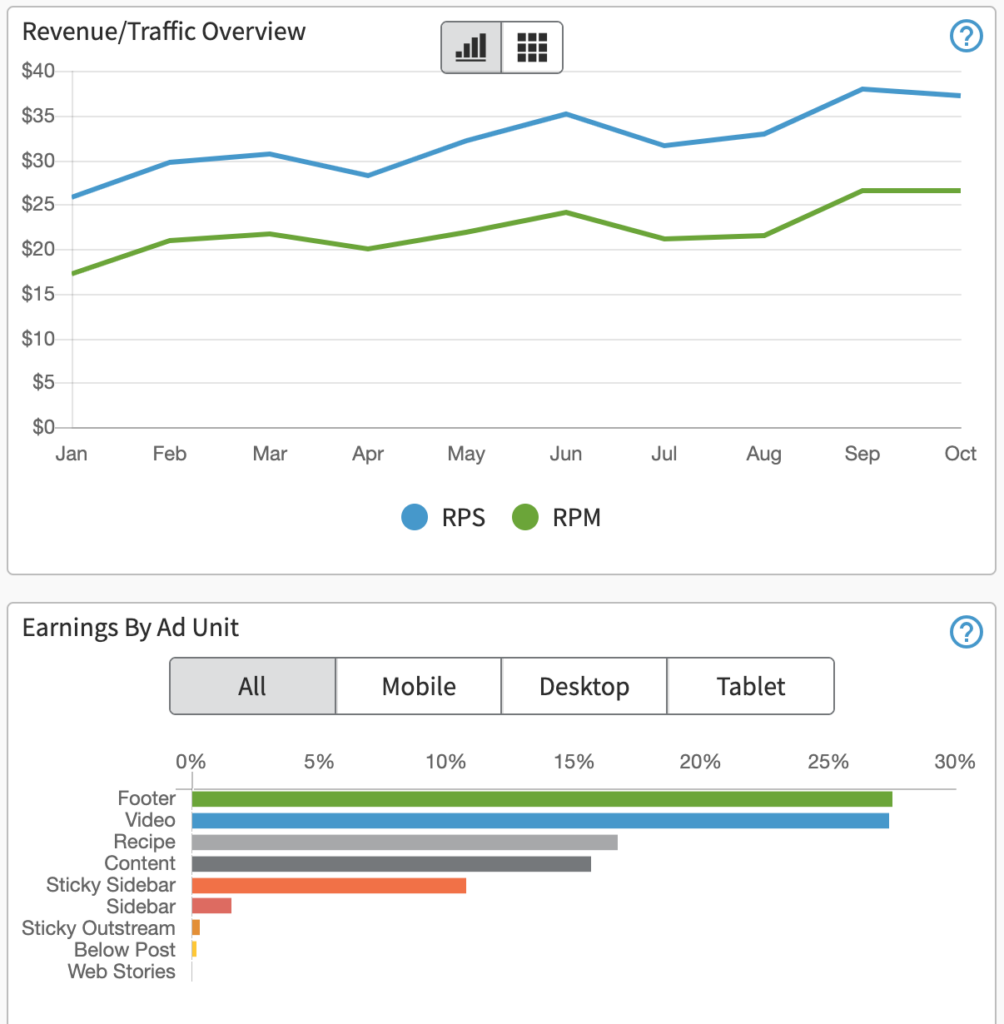Click the Web Stories label
Image resolution: width=1004 pixels, height=1024 pixels.
tap(121, 971)
